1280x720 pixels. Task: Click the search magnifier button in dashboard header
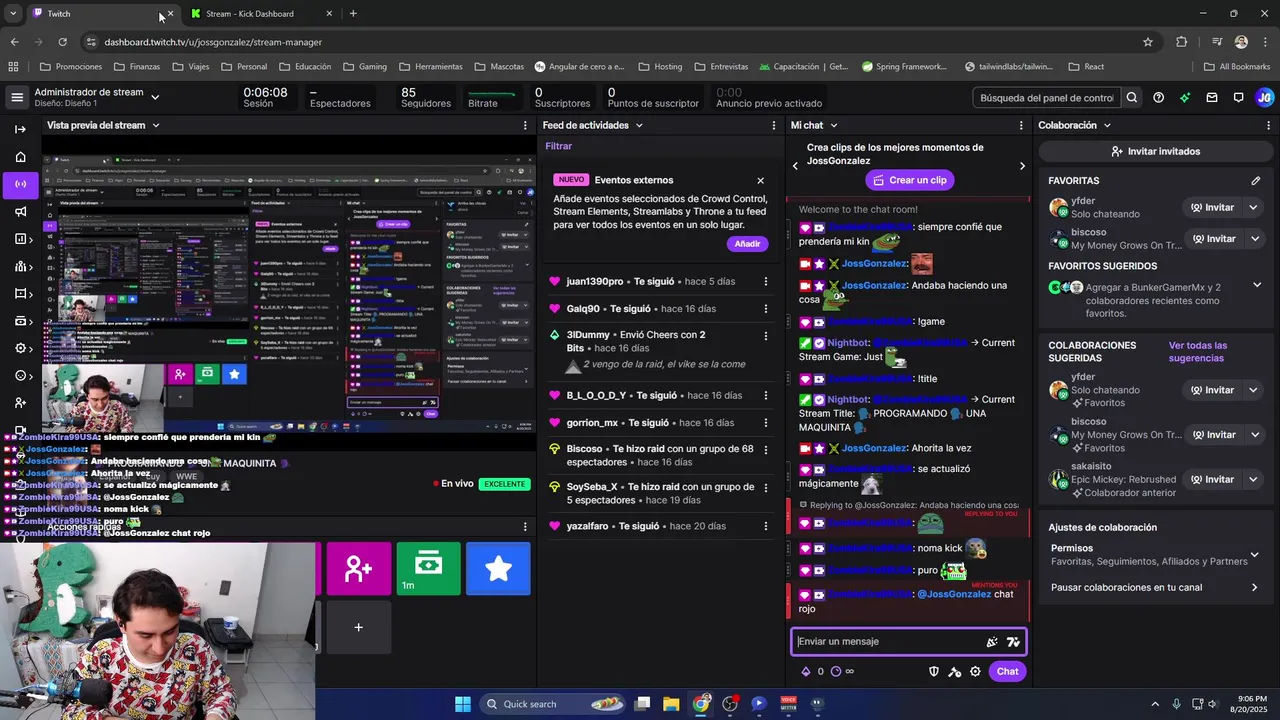(1131, 98)
